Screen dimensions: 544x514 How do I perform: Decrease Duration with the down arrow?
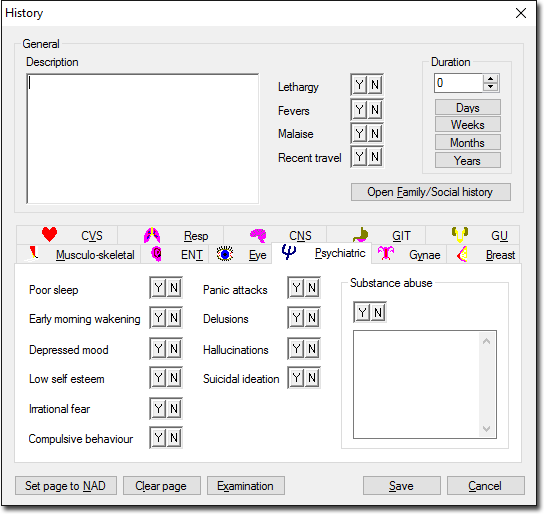[x=490, y=87]
